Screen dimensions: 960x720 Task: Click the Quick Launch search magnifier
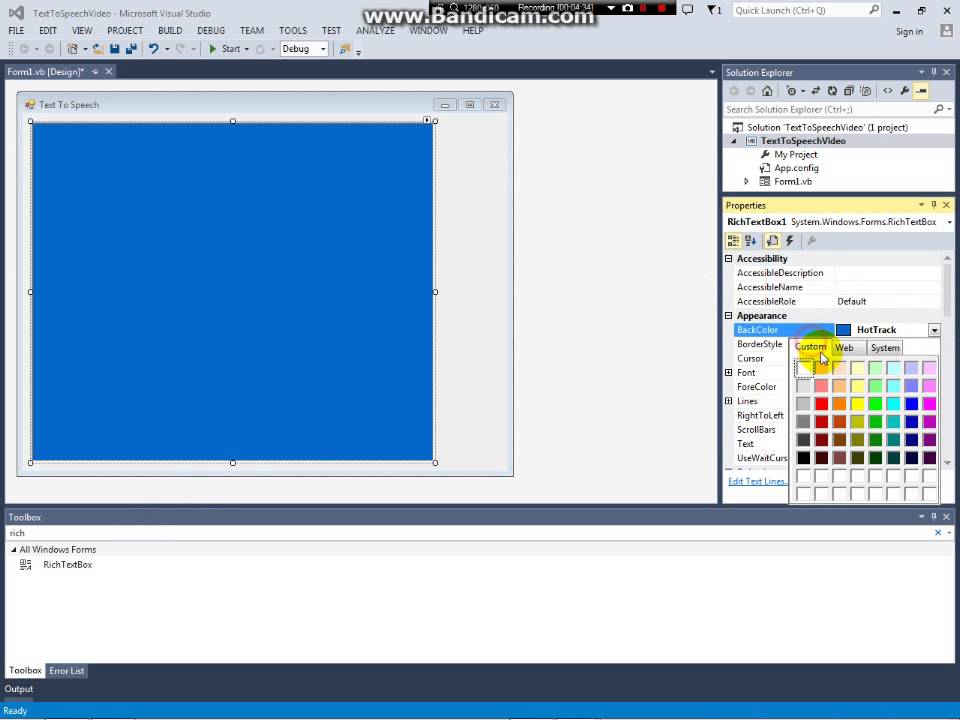[874, 10]
